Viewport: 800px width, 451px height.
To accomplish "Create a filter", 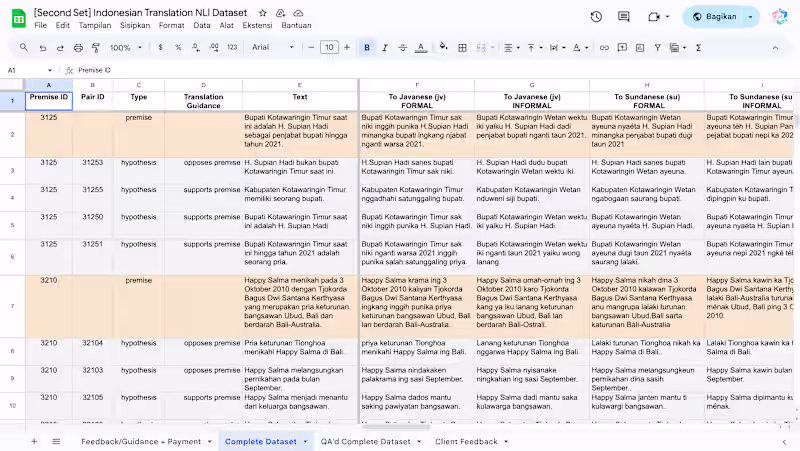I will pos(658,47).
